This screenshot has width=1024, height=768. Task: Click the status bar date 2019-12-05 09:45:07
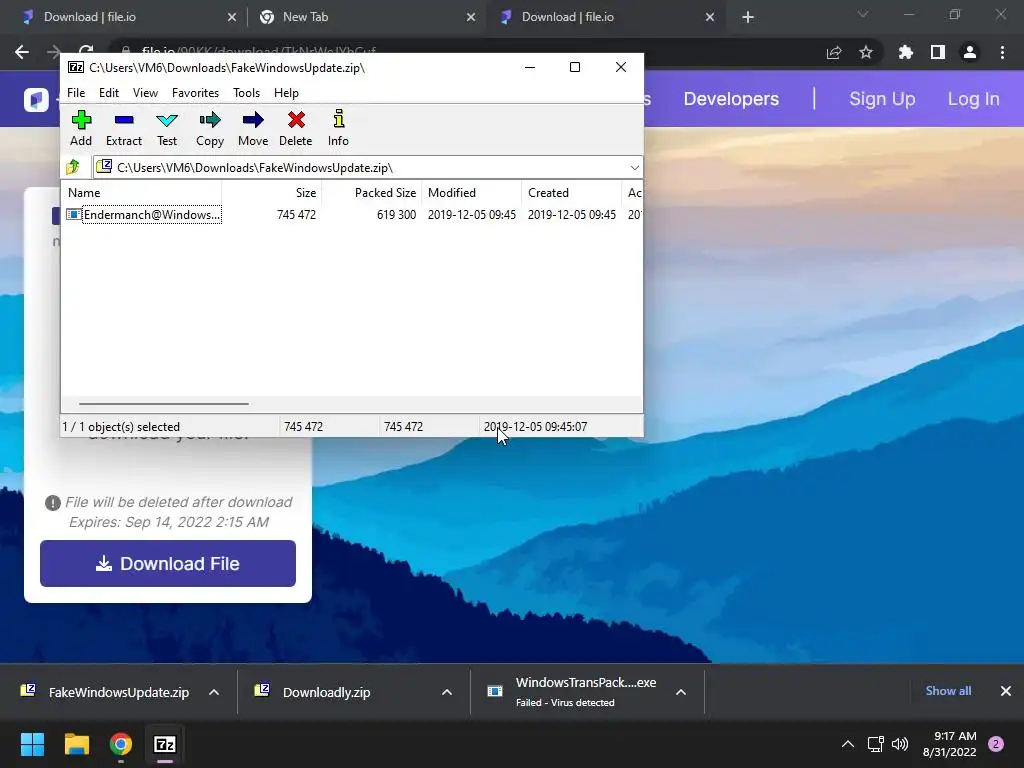[536, 426]
